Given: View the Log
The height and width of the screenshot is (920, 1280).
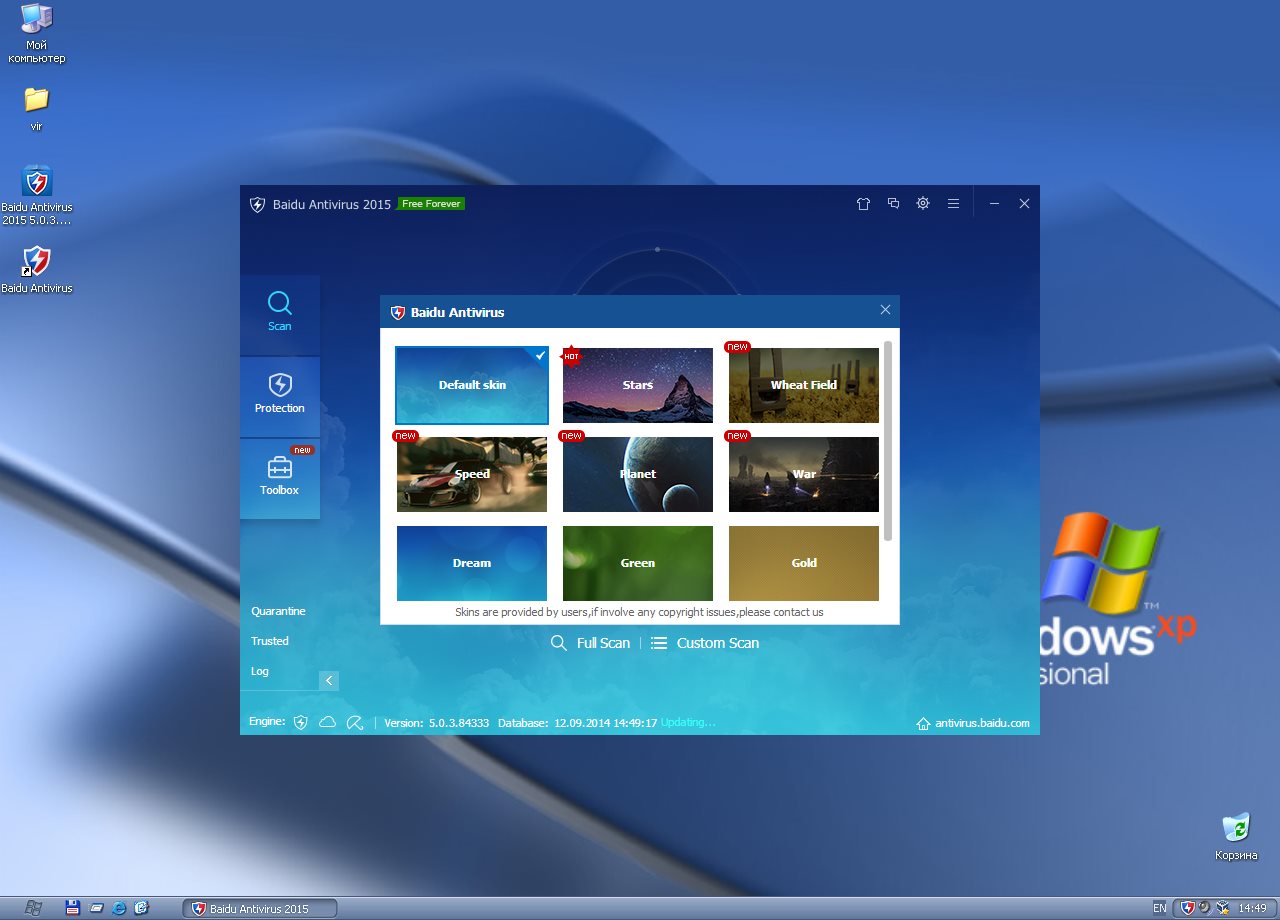Looking at the screenshot, I should pyautogui.click(x=260, y=671).
